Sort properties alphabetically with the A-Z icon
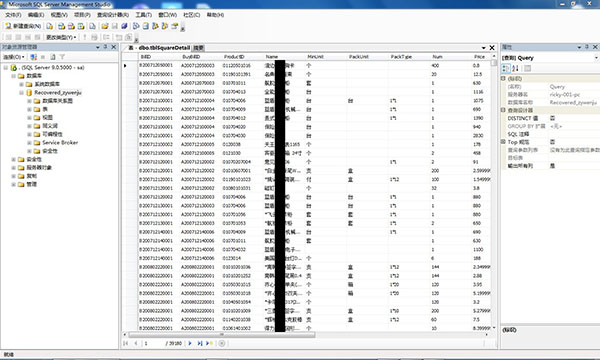Image resolution: width=600 pixels, height=360 pixels. pos(515,68)
